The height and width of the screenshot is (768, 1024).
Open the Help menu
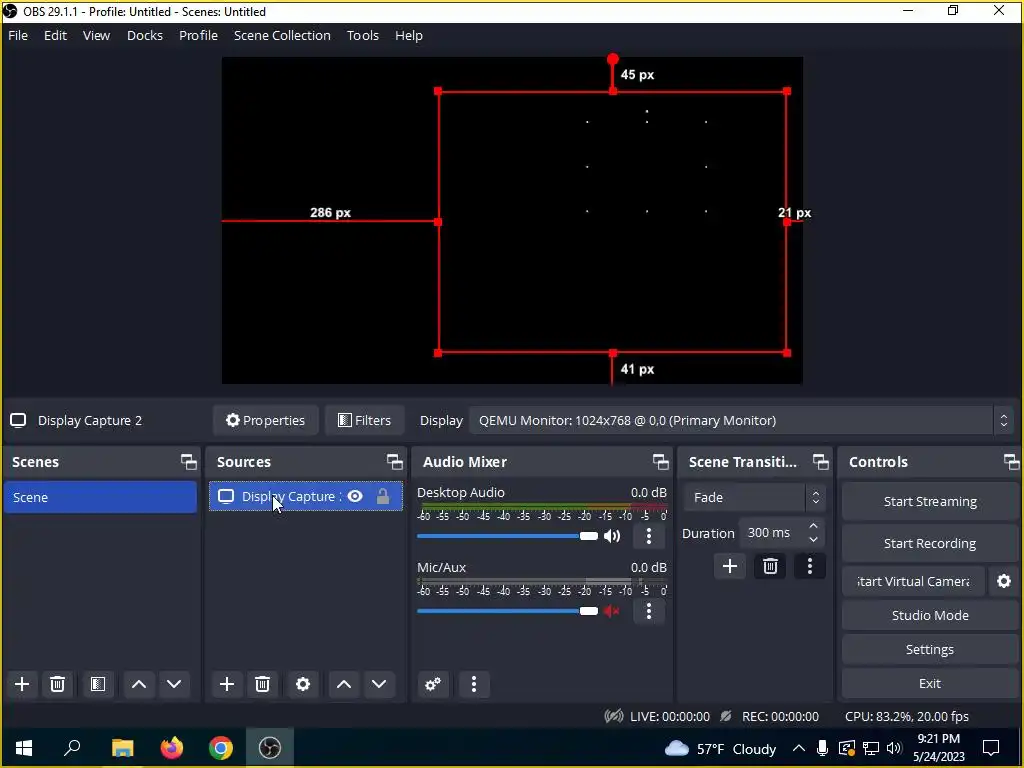(x=409, y=35)
